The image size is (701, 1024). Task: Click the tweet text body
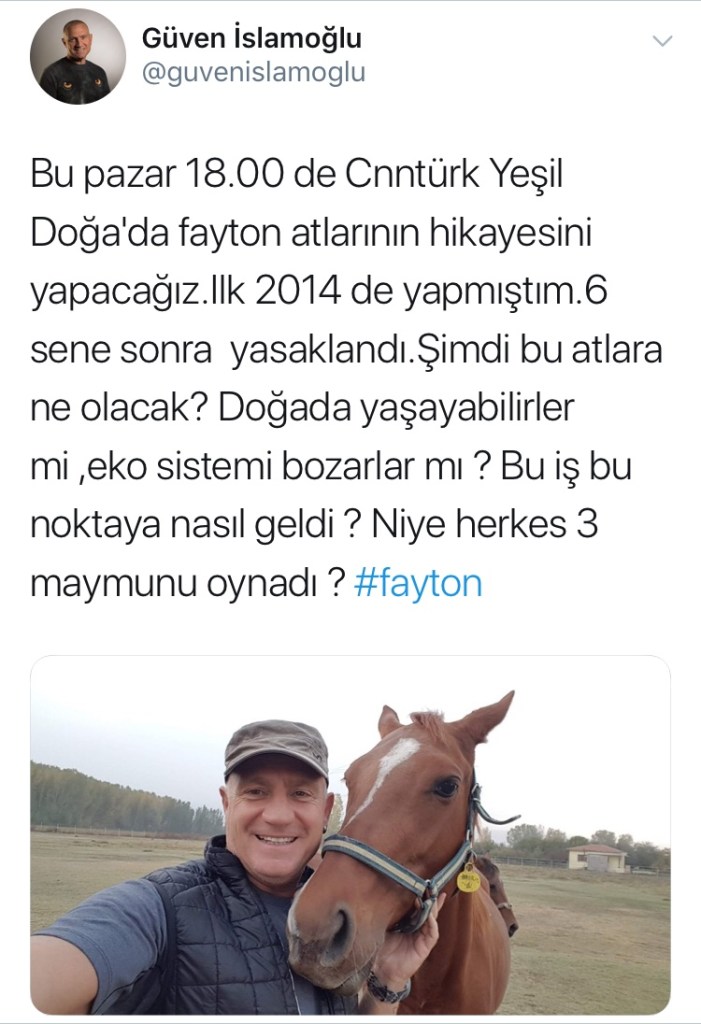346,379
